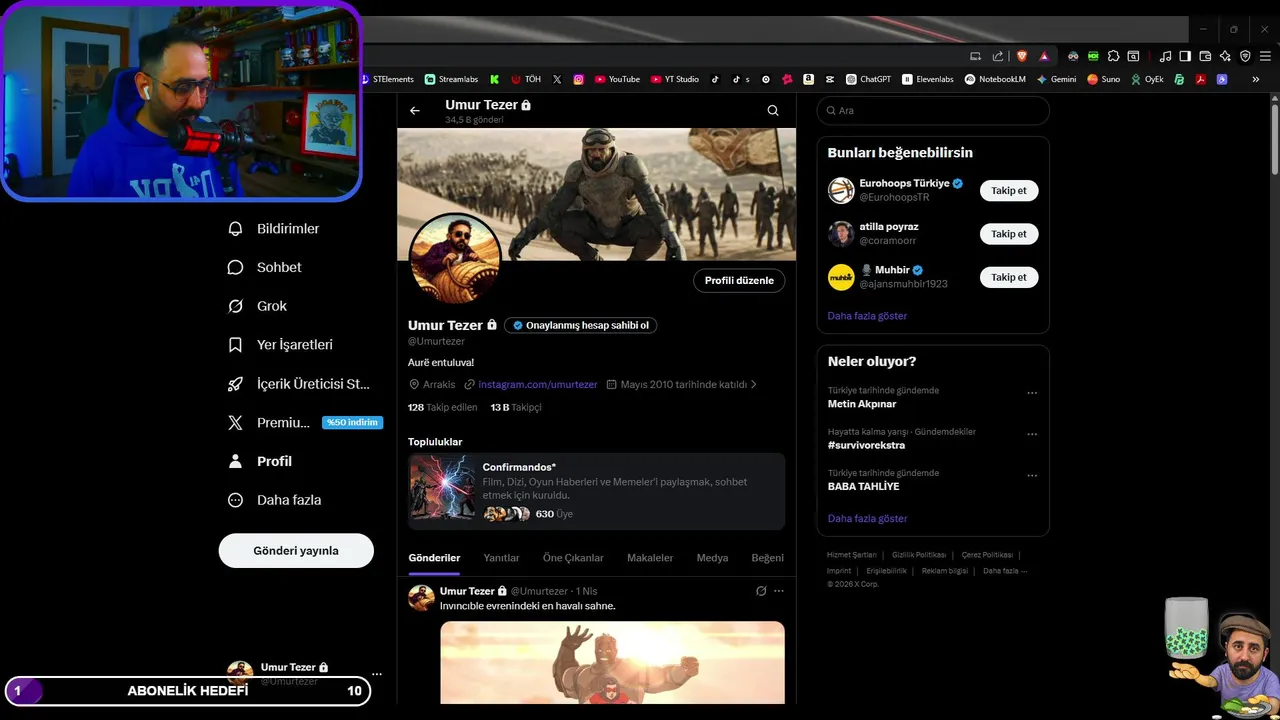Image resolution: width=1280 pixels, height=720 pixels.
Task: Click Daha fazla göster under Neler oluyor
Action: (x=867, y=519)
